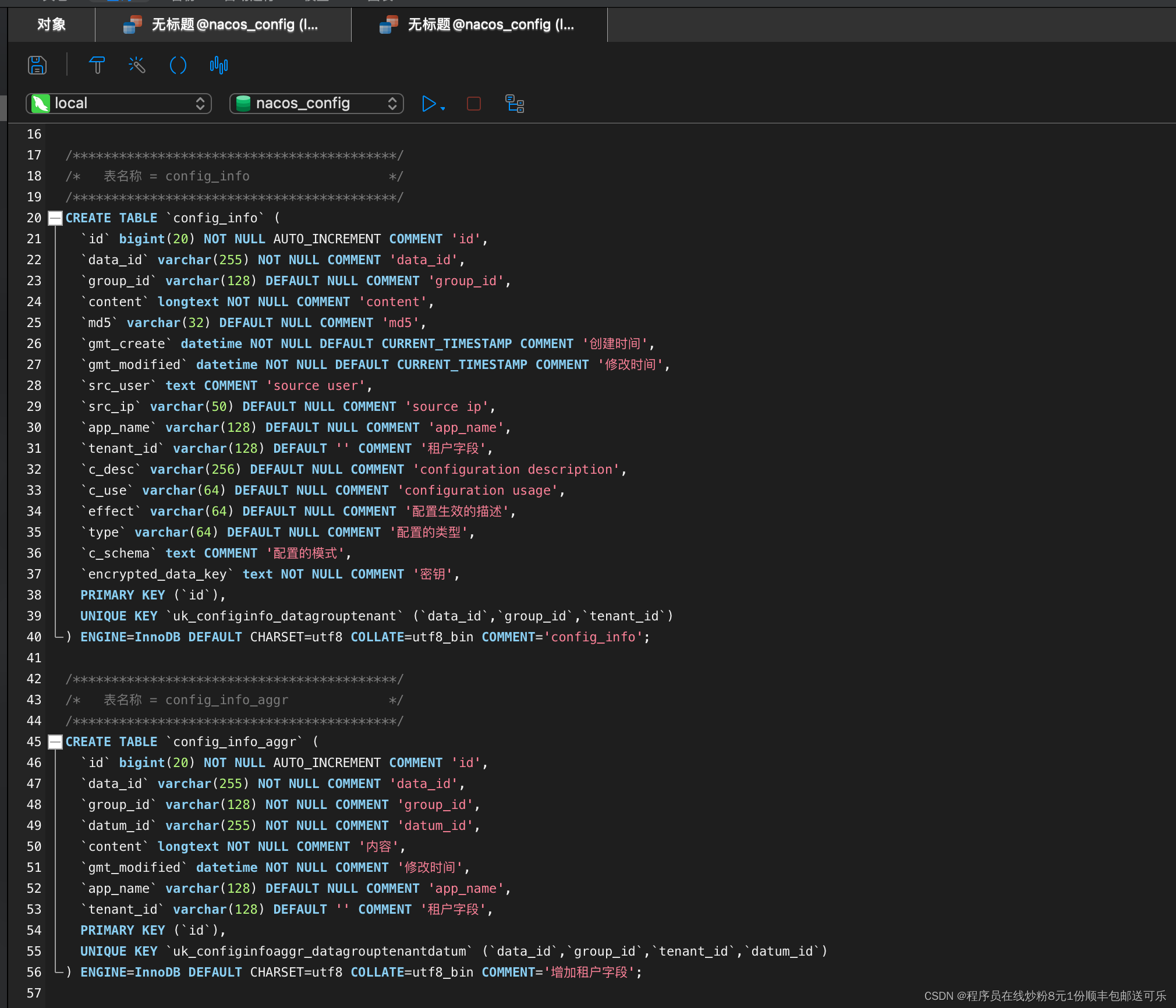Click the Beautify SQL magic wand icon
The image size is (1176, 1008).
(137, 65)
